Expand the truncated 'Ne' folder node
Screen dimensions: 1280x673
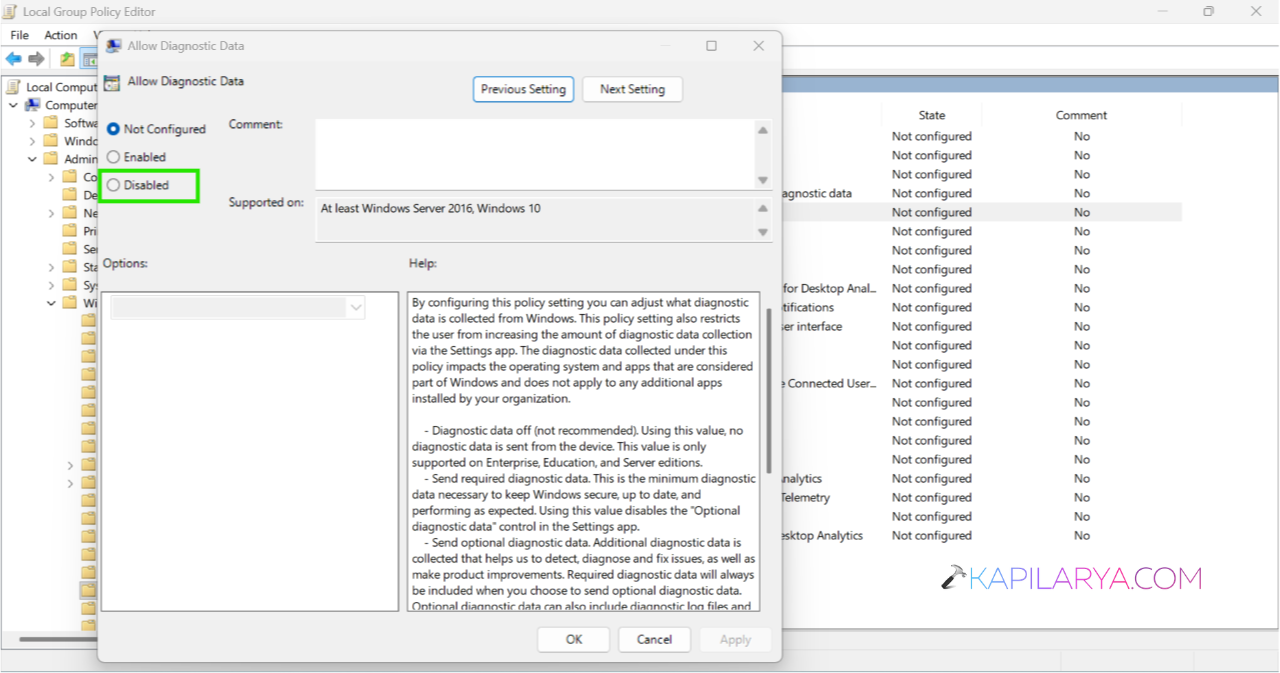tap(51, 213)
